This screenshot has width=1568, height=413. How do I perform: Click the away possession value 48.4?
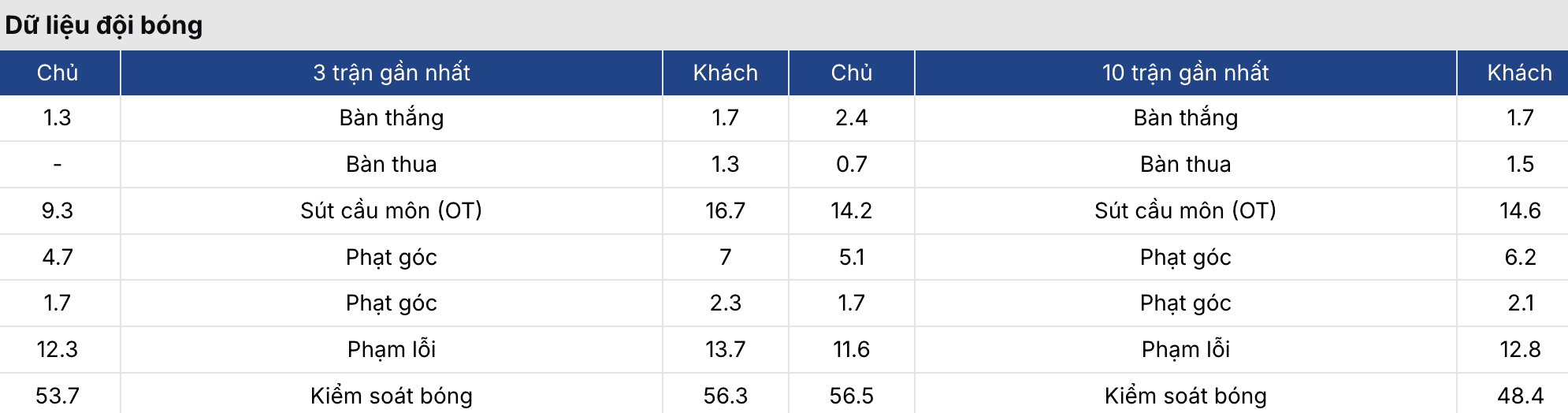click(1519, 395)
